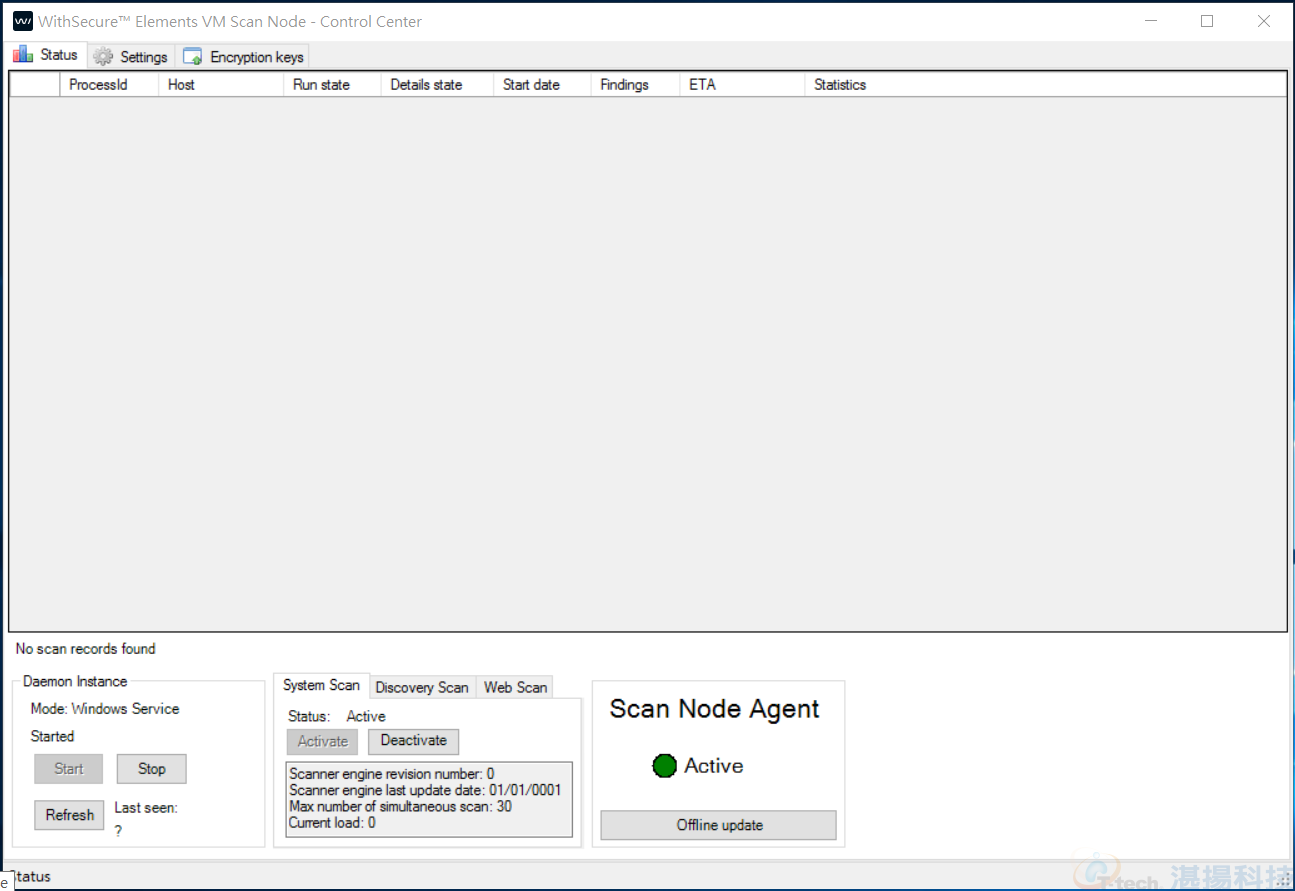Click 'Scanner engine last update date: 01/01/0001'
The height and width of the screenshot is (891, 1295).
tap(425, 790)
